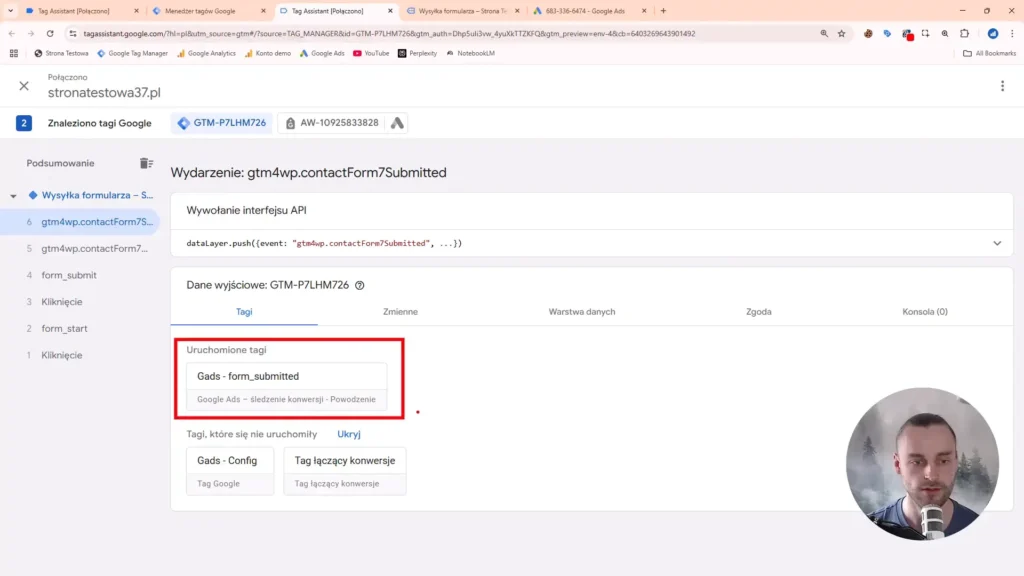Open the All Bookmarks folder
1024x576 pixels.
[989, 54]
